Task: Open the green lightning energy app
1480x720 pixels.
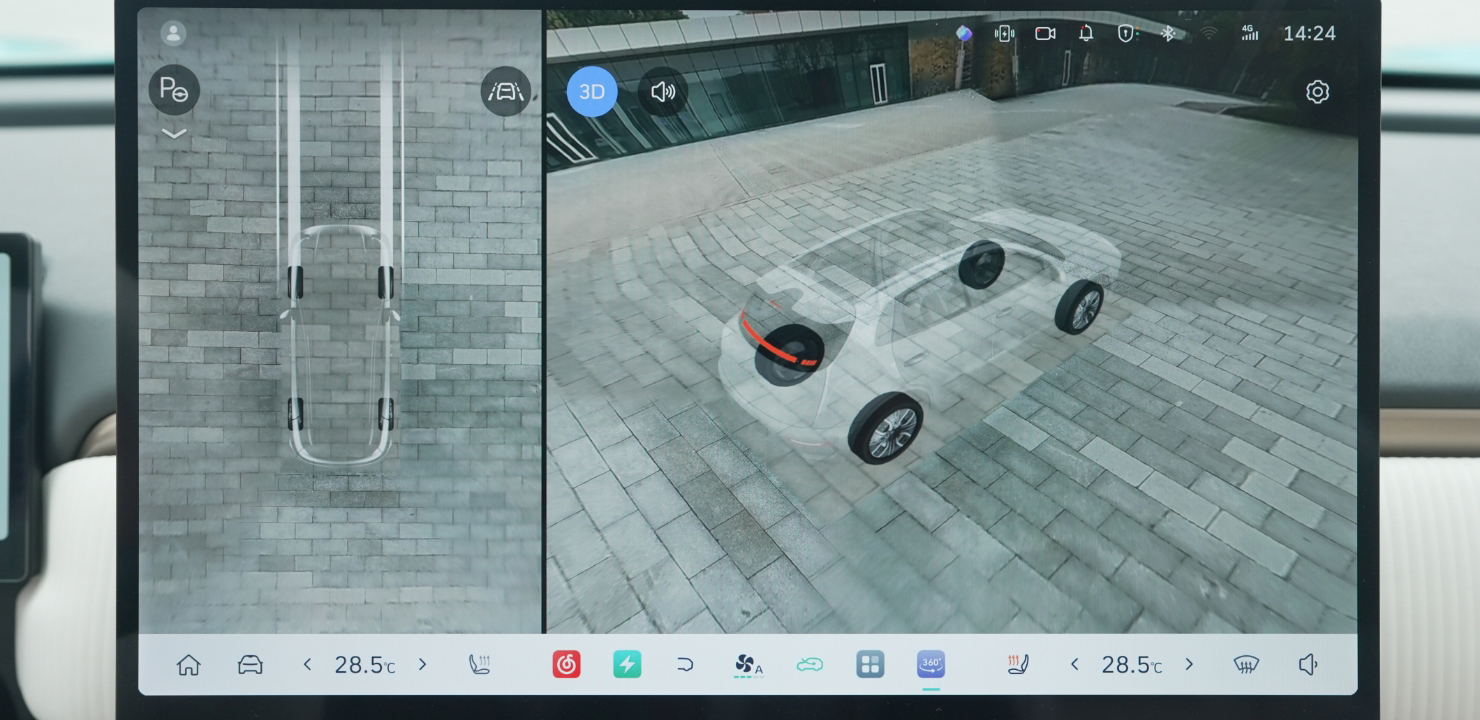Action: (627, 665)
